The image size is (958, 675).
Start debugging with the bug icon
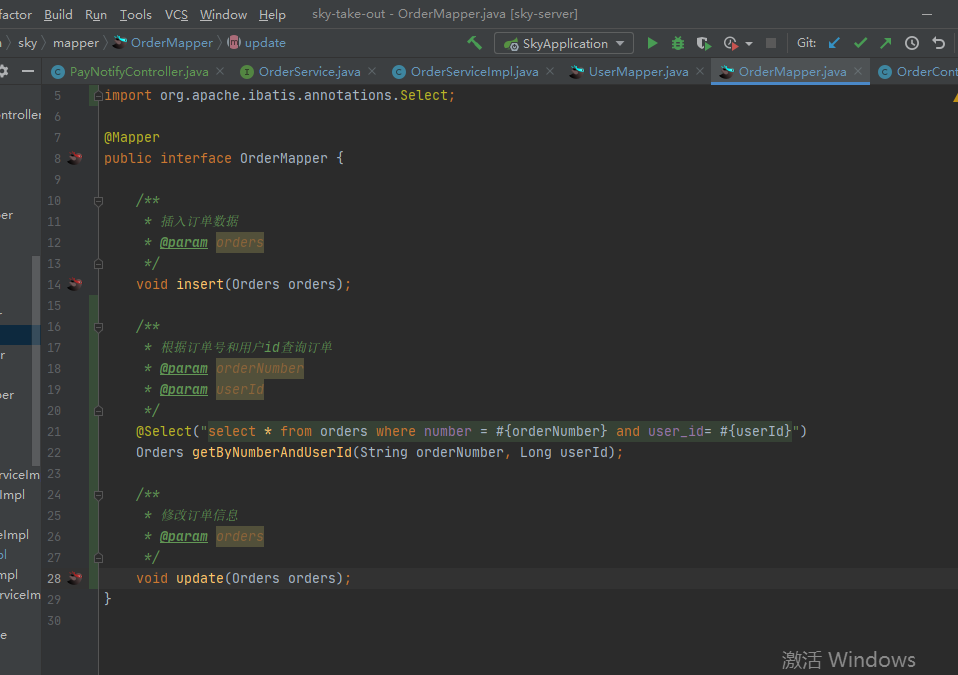678,43
